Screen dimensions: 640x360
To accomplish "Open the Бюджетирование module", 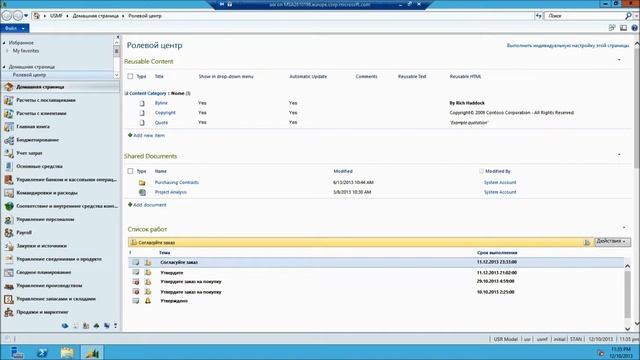I will 38,140.
